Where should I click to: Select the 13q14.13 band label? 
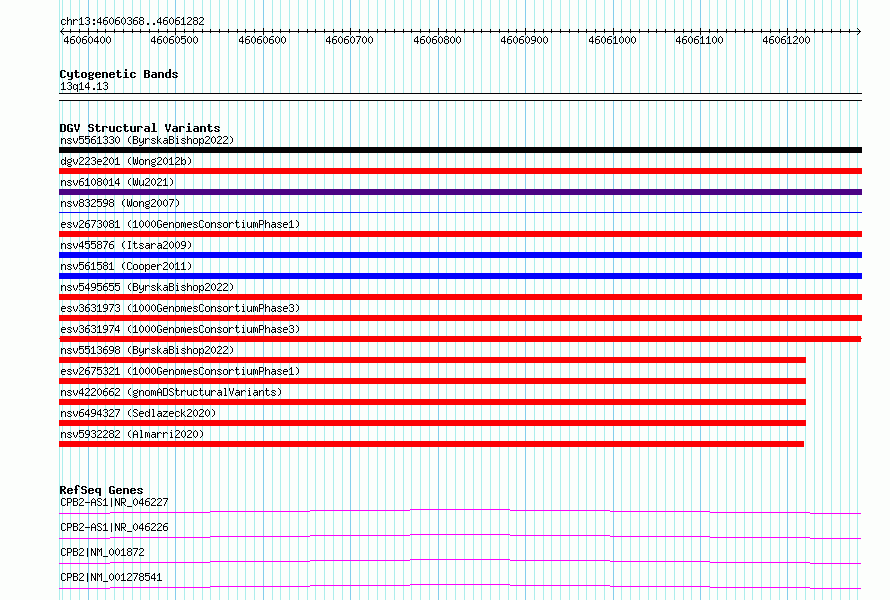[84, 86]
